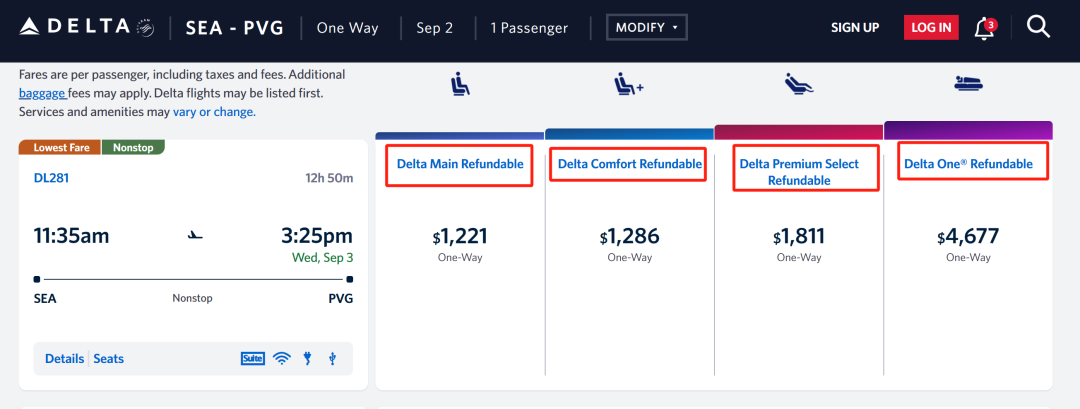Click the power outlet amenity icon

[x=308, y=358]
